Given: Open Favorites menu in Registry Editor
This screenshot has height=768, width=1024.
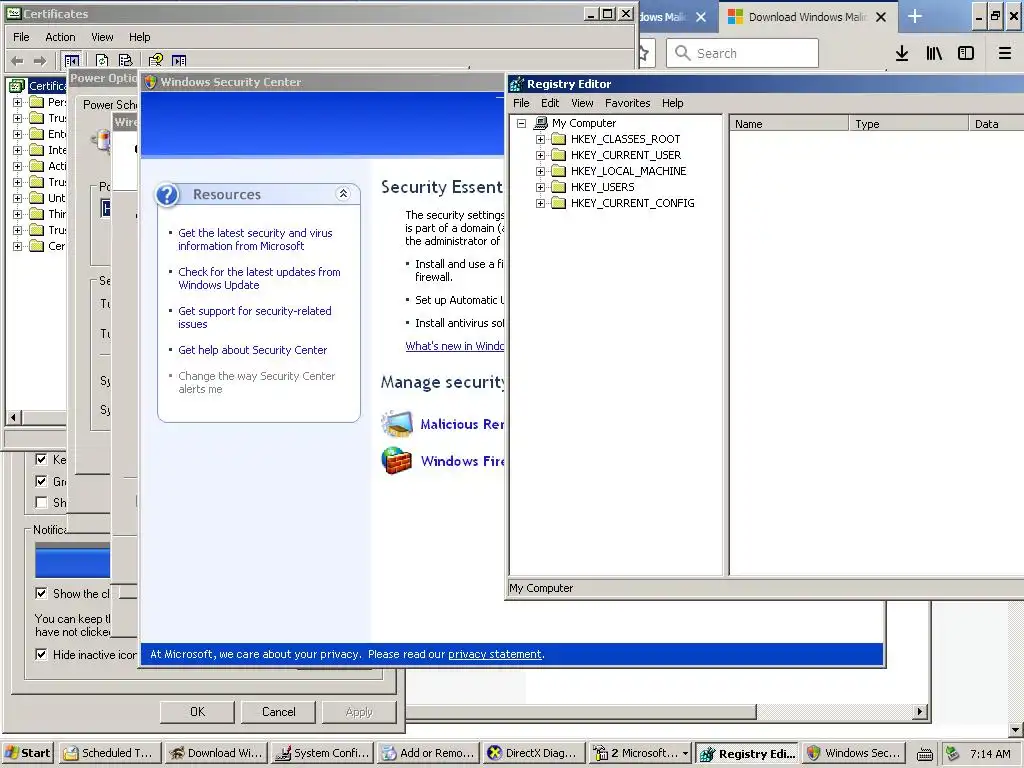Looking at the screenshot, I should pyautogui.click(x=627, y=103).
